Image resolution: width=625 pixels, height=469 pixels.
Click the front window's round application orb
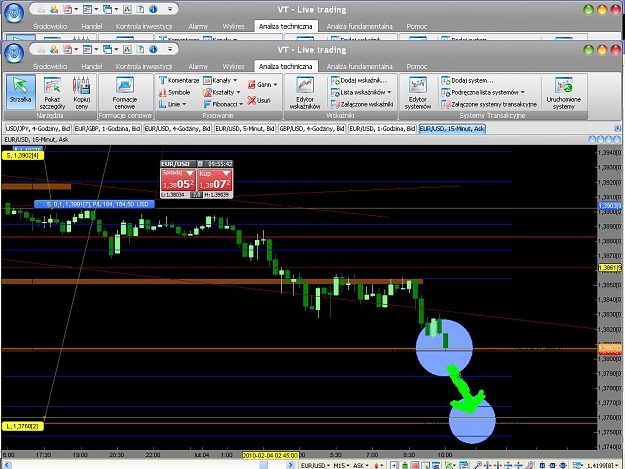(14, 53)
